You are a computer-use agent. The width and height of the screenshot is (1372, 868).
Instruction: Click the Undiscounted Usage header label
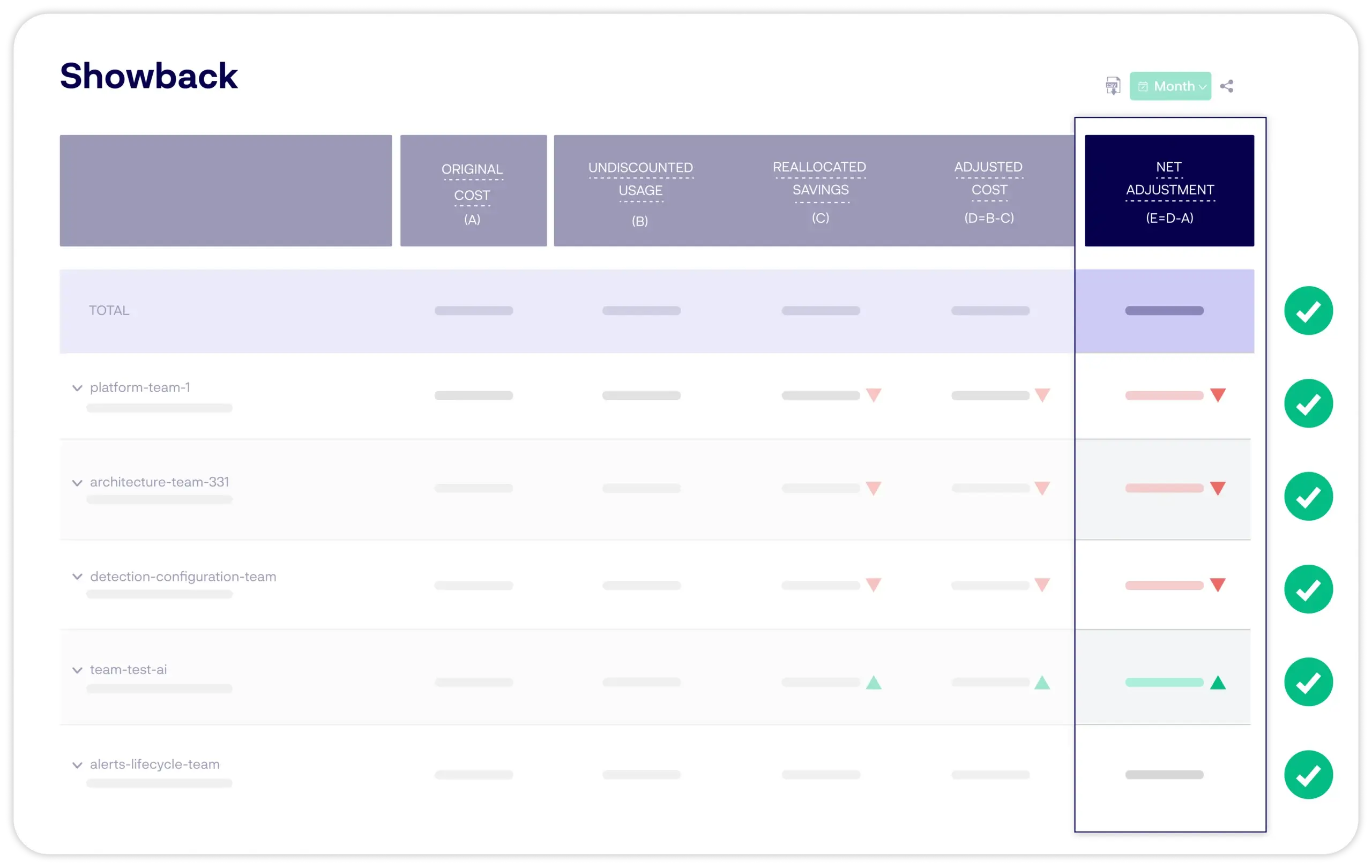[x=640, y=179]
